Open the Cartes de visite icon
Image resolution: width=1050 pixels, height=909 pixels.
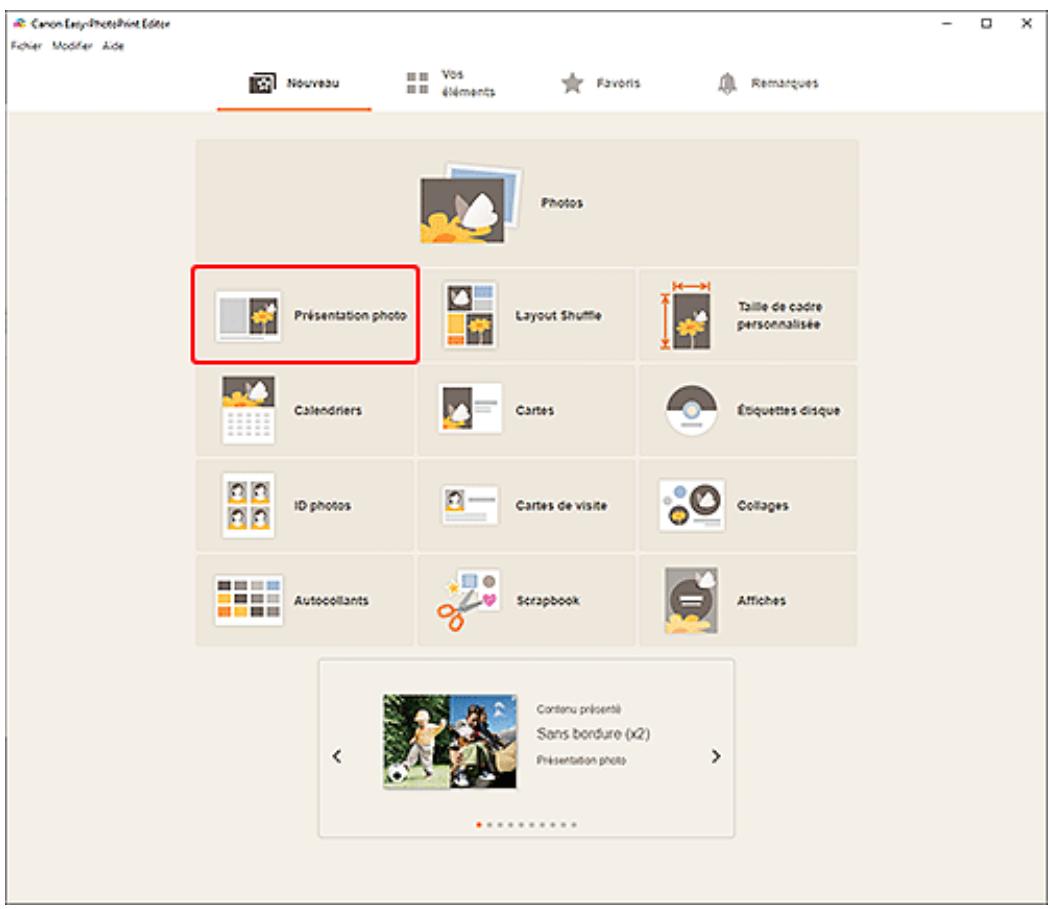tap(470, 505)
